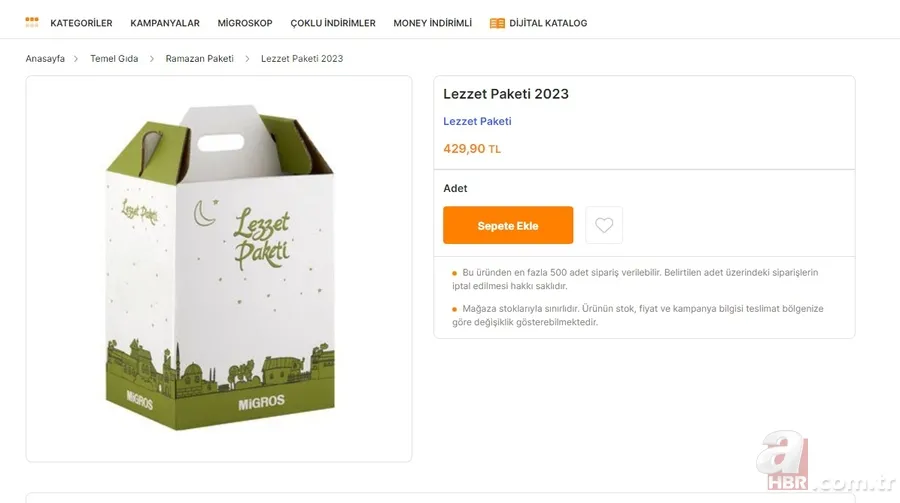Navigate to Temel Gıda breadcrumb
Image resolution: width=900 pixels, height=503 pixels.
(x=114, y=59)
